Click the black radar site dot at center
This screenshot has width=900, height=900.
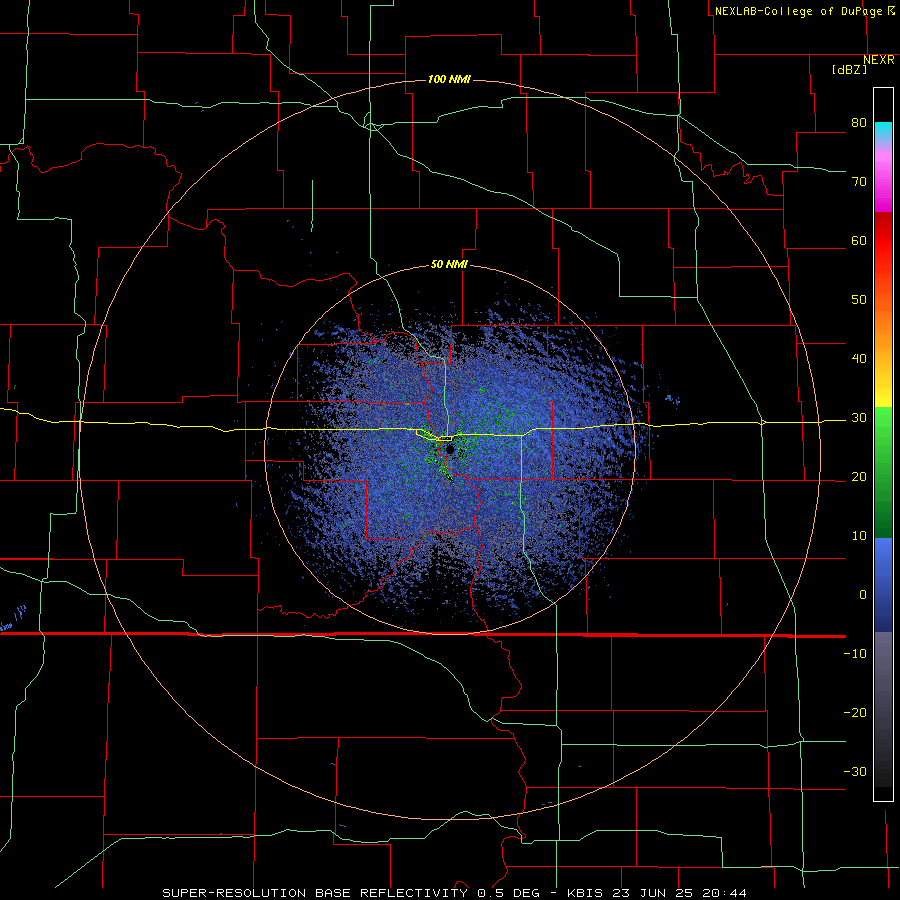pyautogui.click(x=450, y=450)
